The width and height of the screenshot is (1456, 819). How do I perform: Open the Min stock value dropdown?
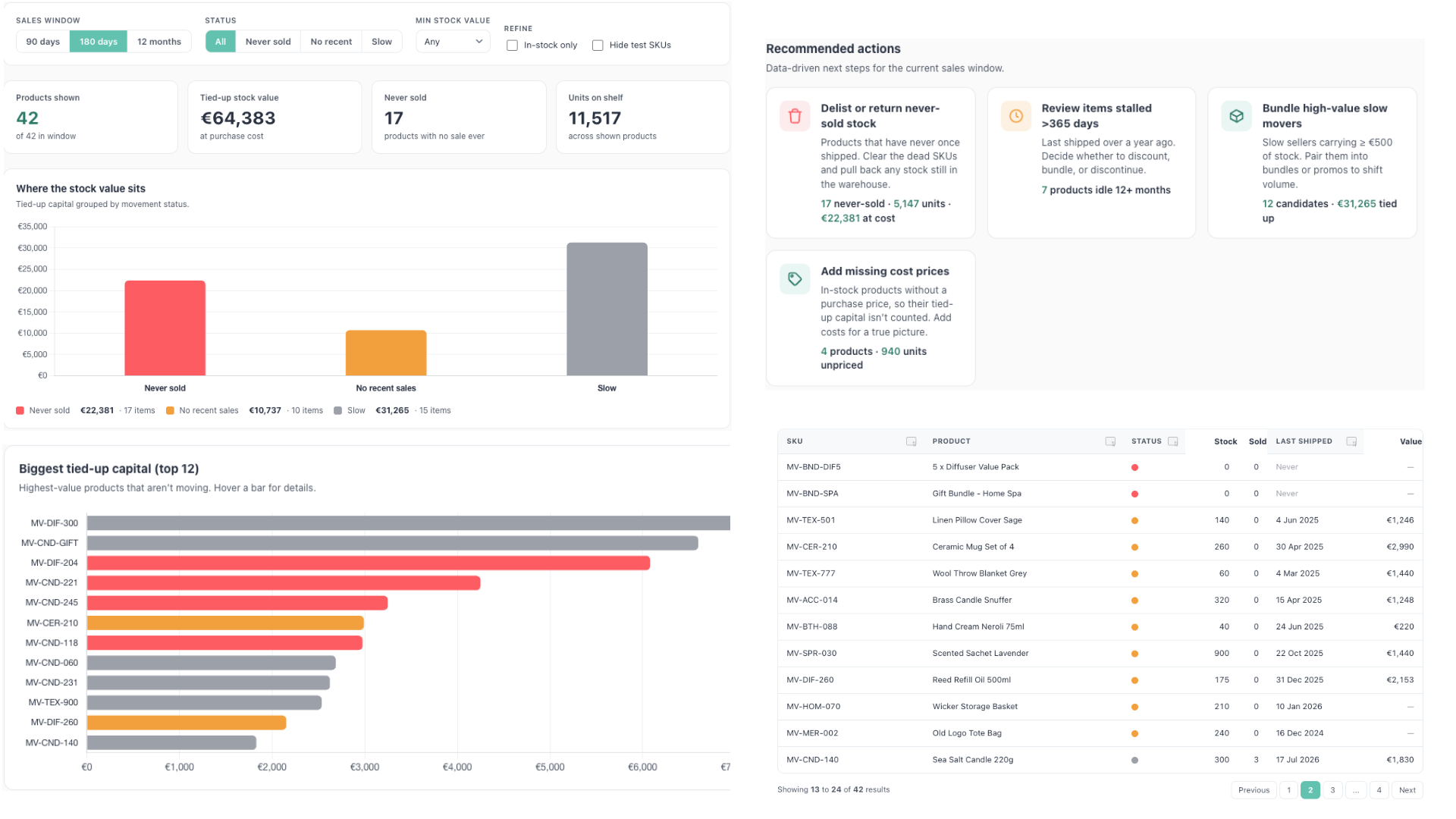click(453, 42)
